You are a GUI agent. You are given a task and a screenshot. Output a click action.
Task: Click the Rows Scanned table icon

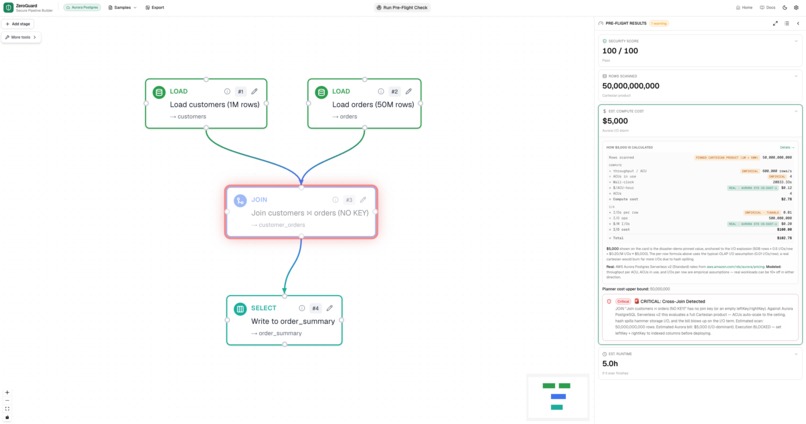pyautogui.click(x=604, y=76)
